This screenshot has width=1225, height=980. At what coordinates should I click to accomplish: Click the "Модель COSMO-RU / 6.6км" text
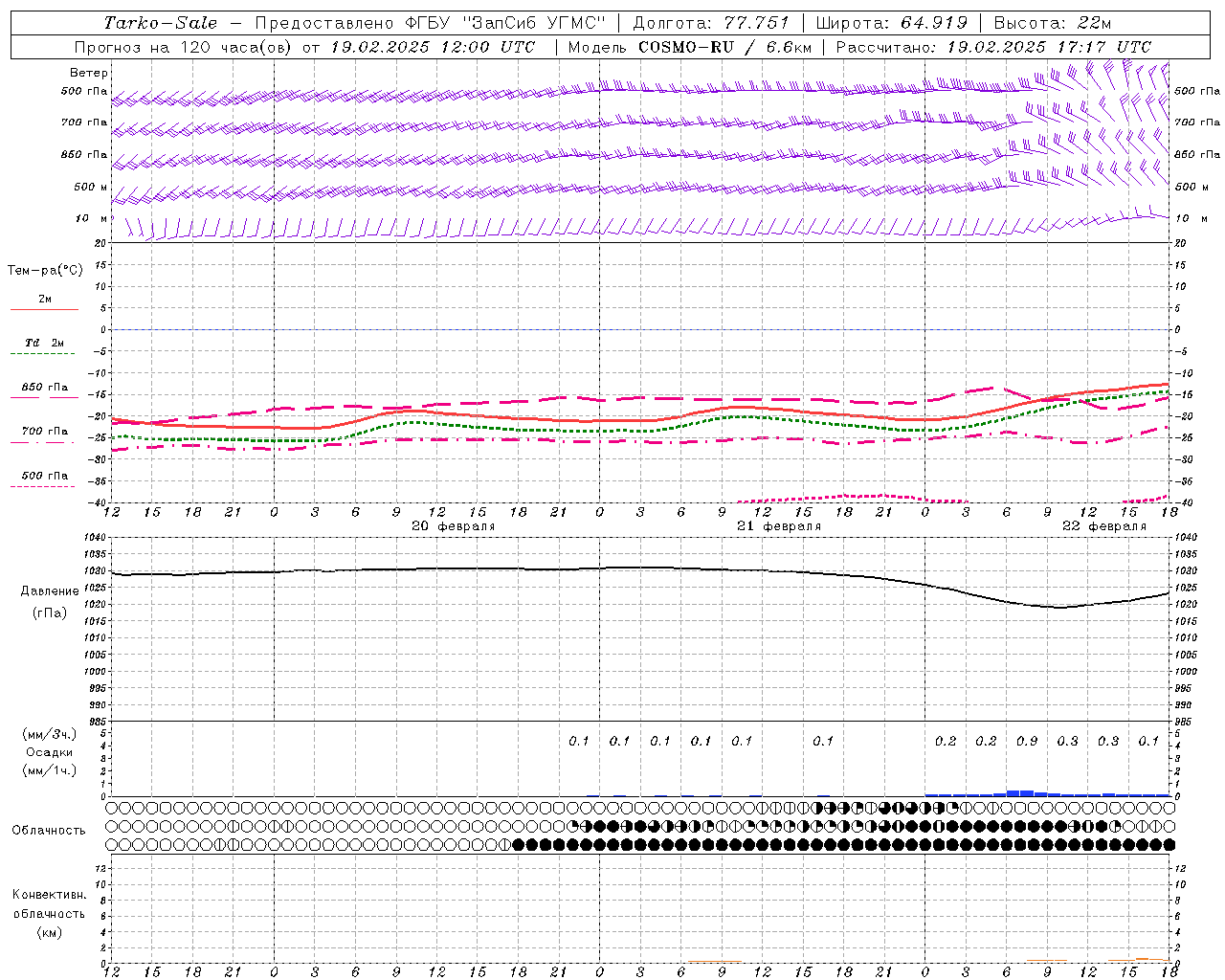point(690,47)
